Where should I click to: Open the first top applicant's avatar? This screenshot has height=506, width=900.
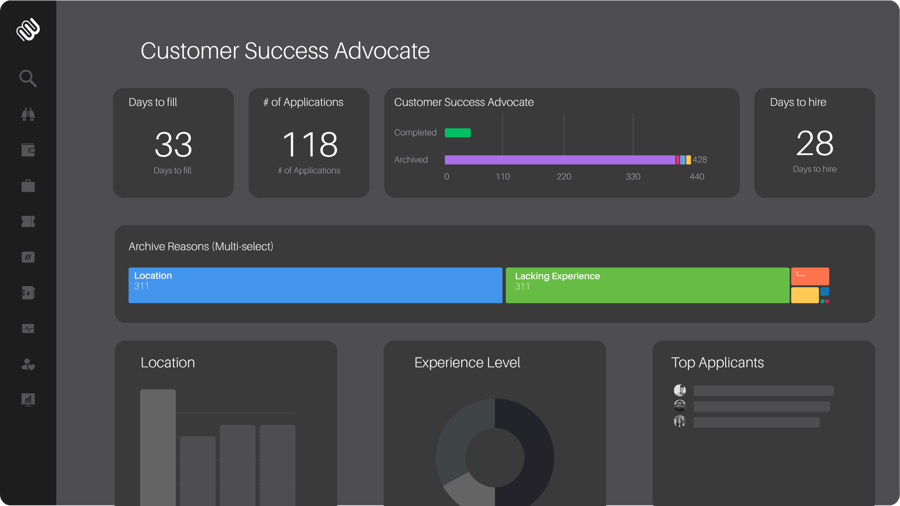coord(680,390)
